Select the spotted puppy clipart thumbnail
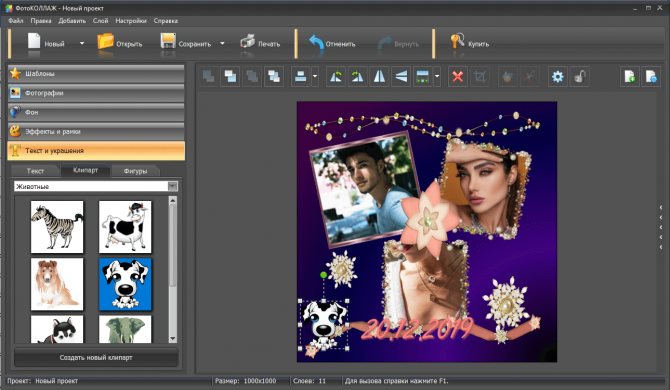The image size is (670, 390). [125, 284]
